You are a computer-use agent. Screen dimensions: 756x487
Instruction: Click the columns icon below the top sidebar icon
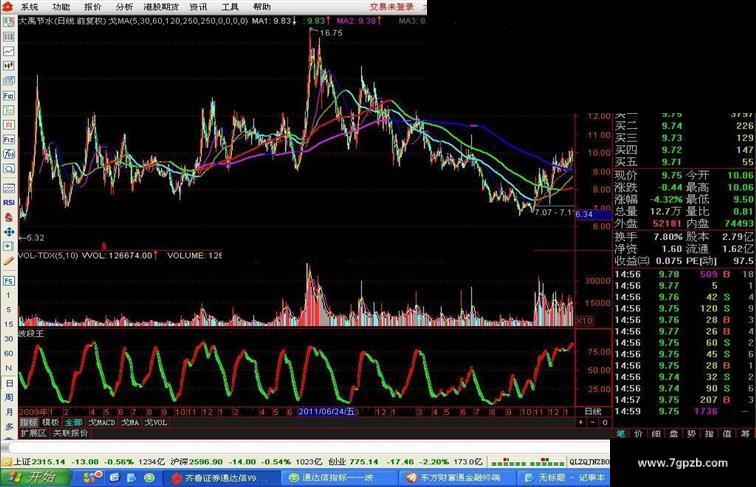tap(9, 37)
